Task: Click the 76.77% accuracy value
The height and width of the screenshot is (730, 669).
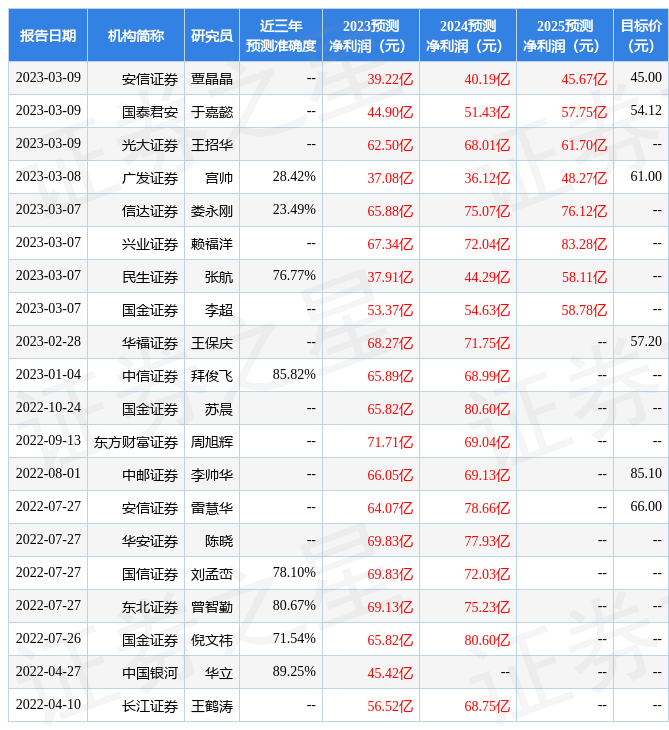Action: [x=294, y=276]
